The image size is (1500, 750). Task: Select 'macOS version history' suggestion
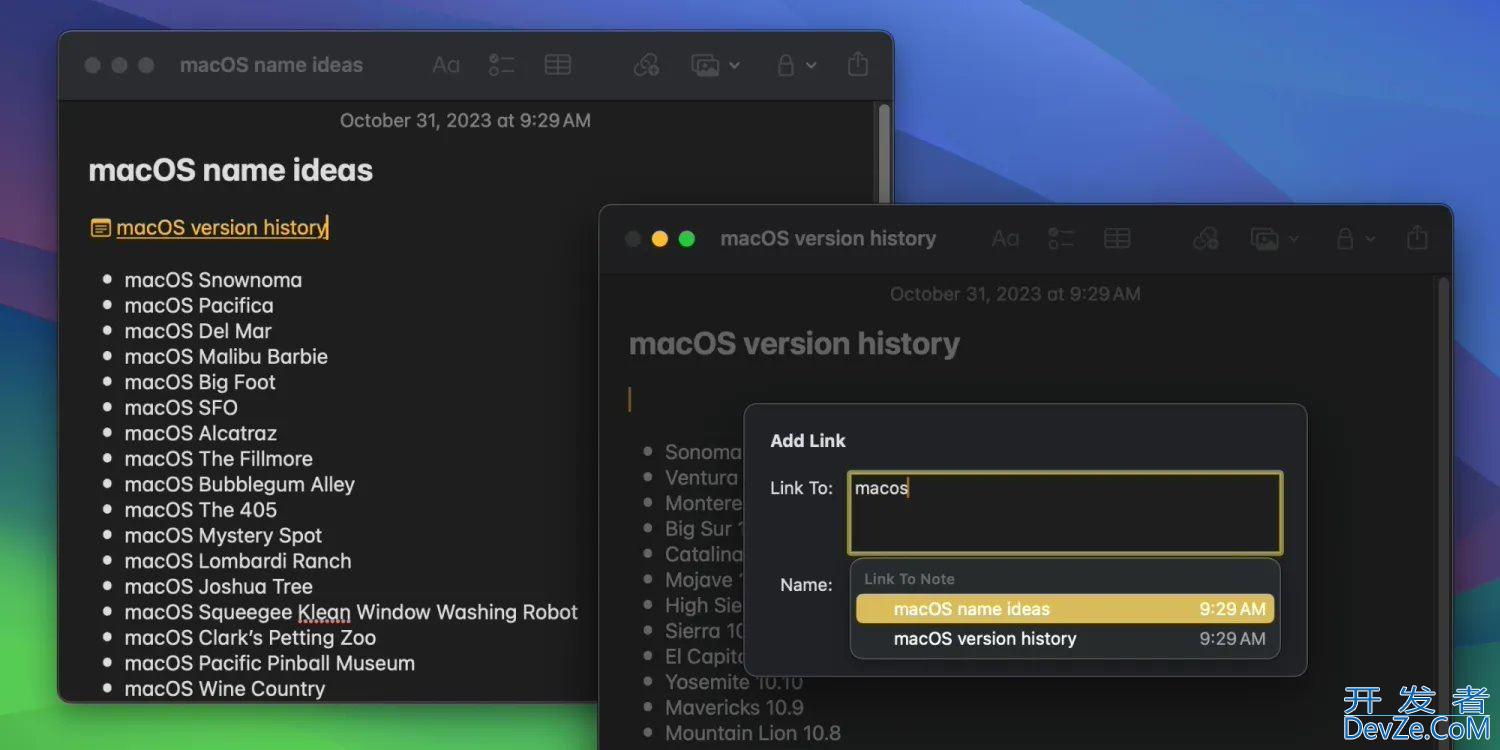(x=1065, y=639)
